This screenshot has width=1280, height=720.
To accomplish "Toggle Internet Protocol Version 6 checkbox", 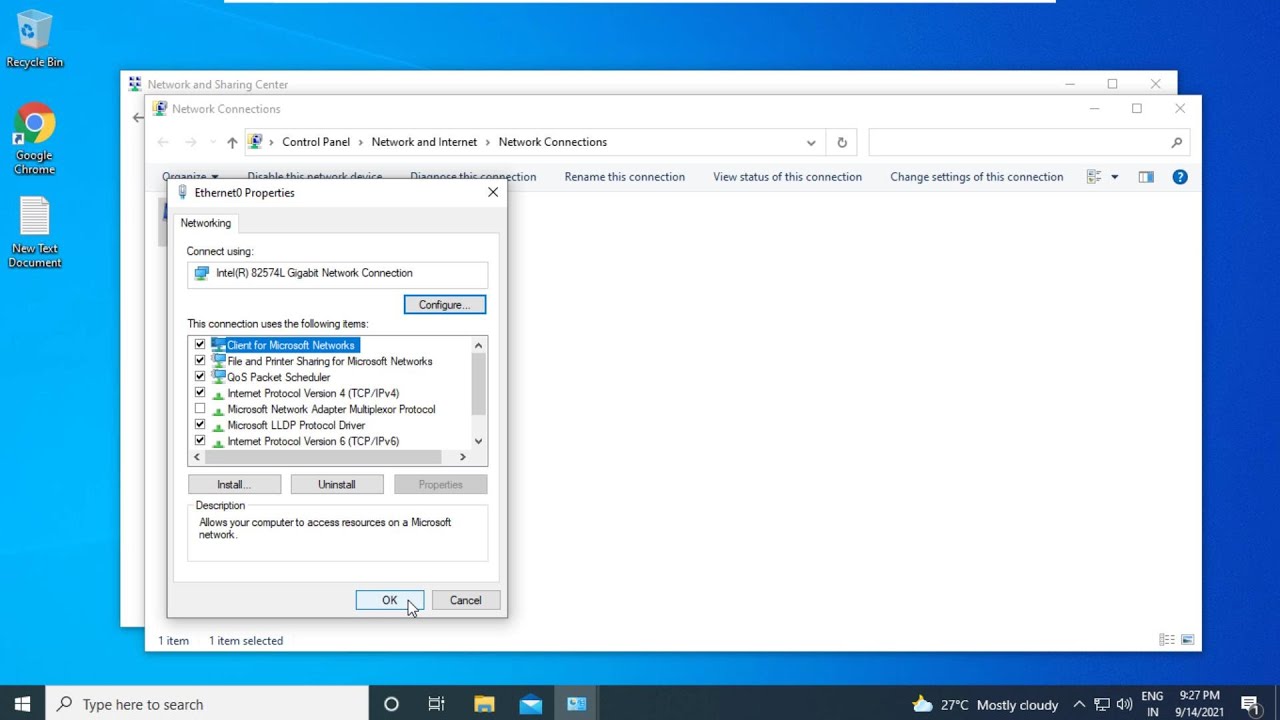I will coord(200,441).
